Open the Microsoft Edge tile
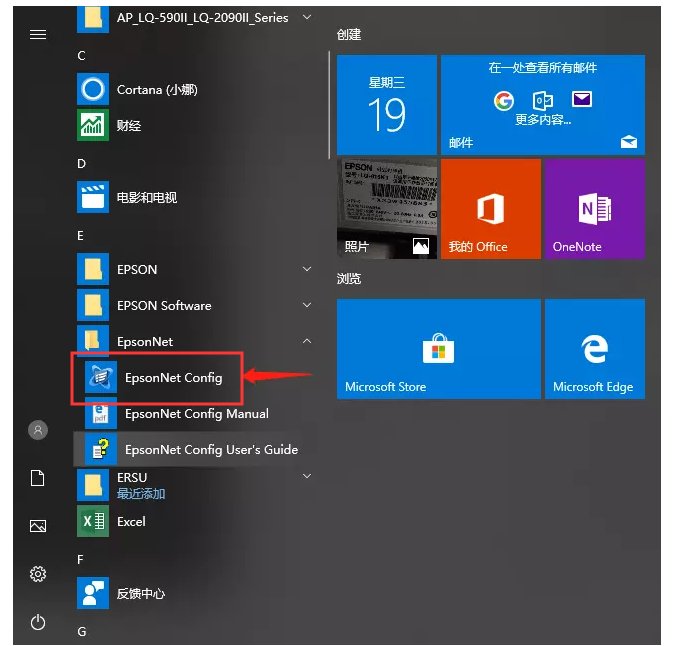This screenshot has height=646, width=682. click(x=595, y=348)
